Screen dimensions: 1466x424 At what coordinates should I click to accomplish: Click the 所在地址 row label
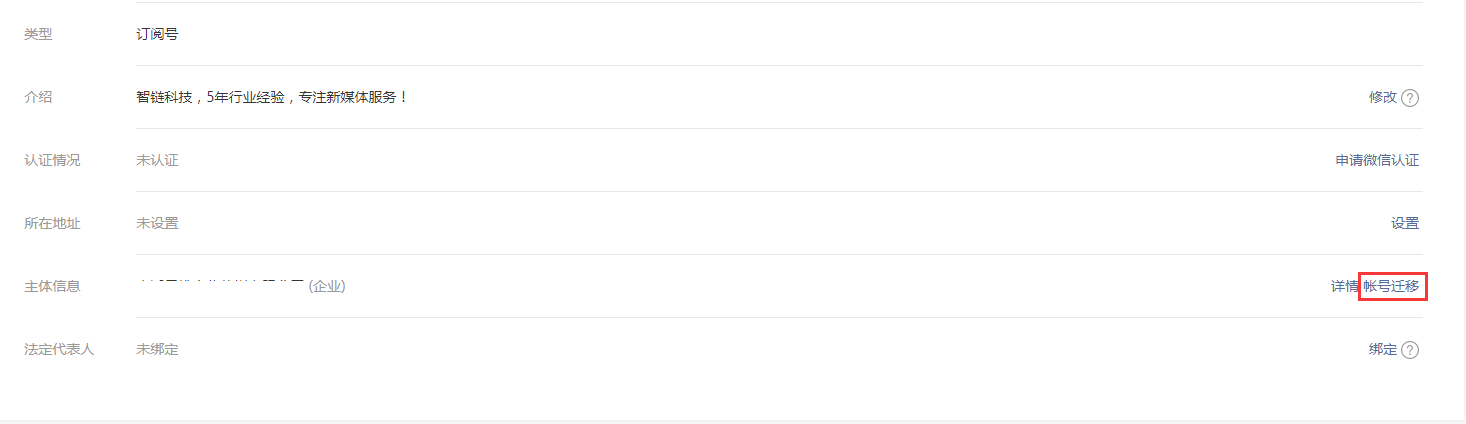click(52, 223)
